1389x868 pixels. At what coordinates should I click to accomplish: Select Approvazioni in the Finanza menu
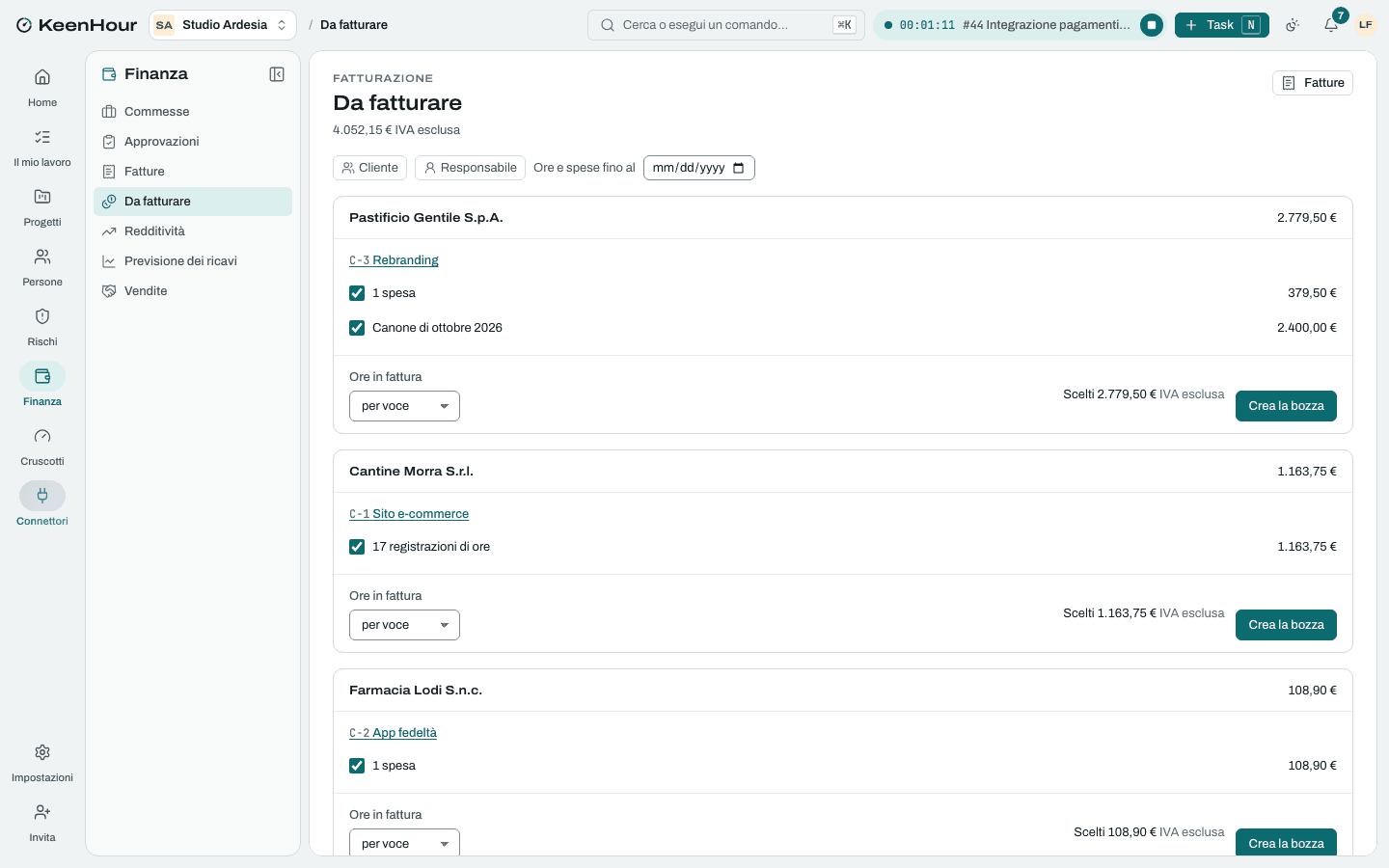click(193, 142)
